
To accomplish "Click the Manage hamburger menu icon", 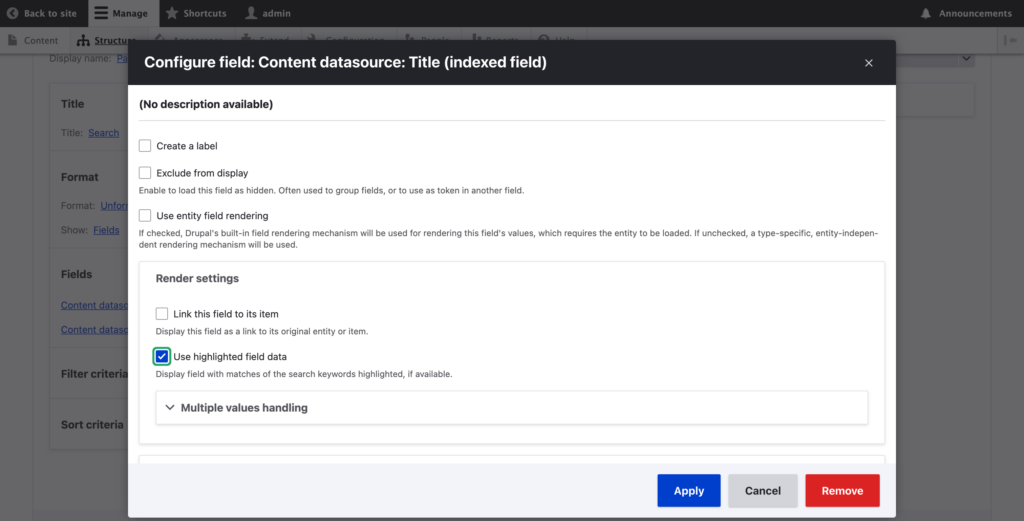I will click(101, 13).
